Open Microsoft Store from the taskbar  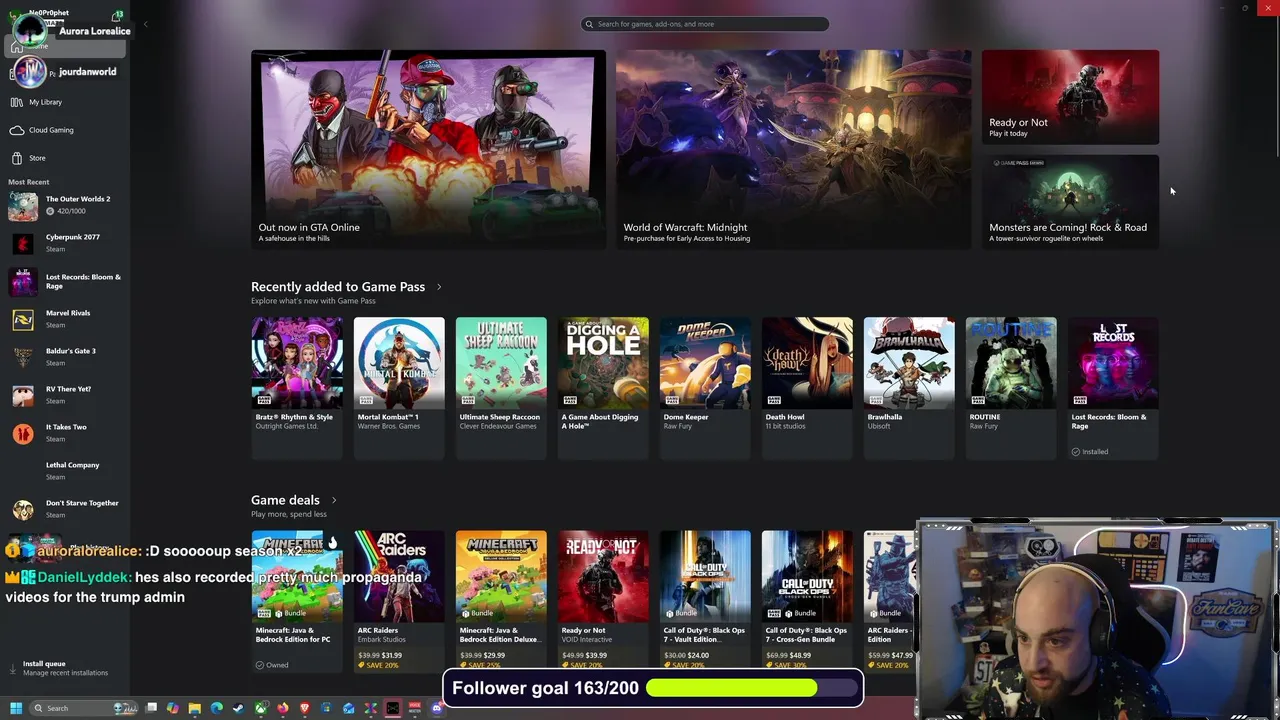click(327, 708)
